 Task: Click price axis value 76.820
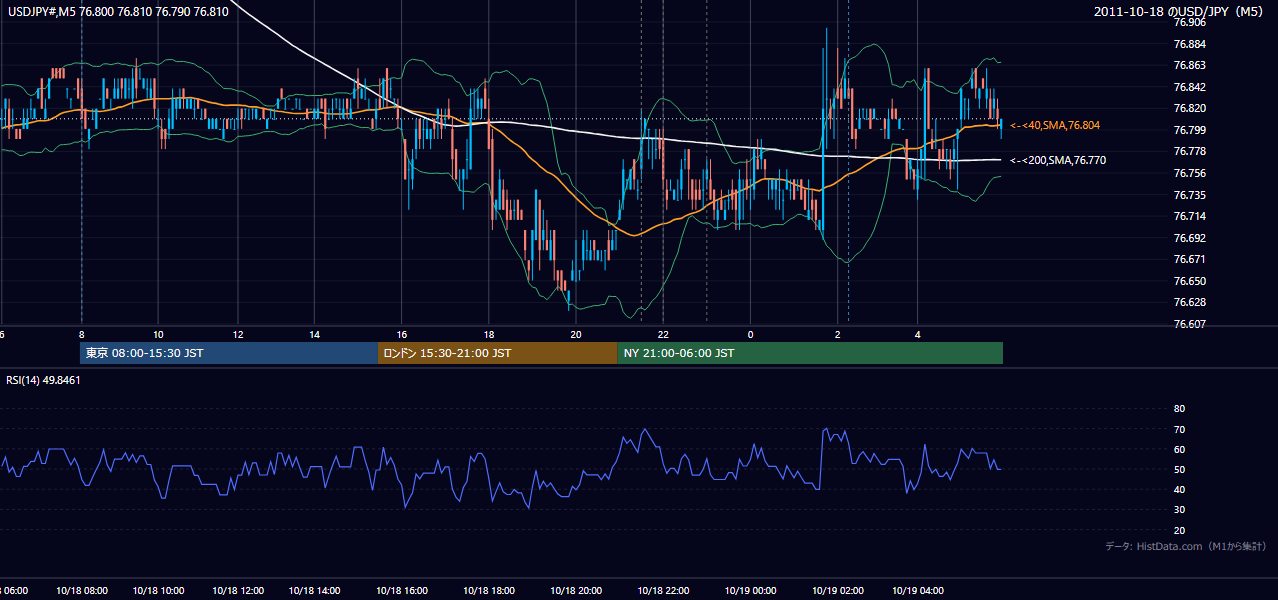click(x=1189, y=108)
